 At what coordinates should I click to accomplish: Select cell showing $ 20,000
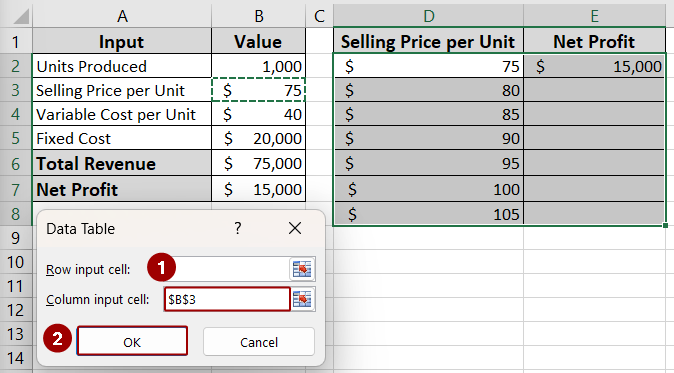pyautogui.click(x=259, y=138)
